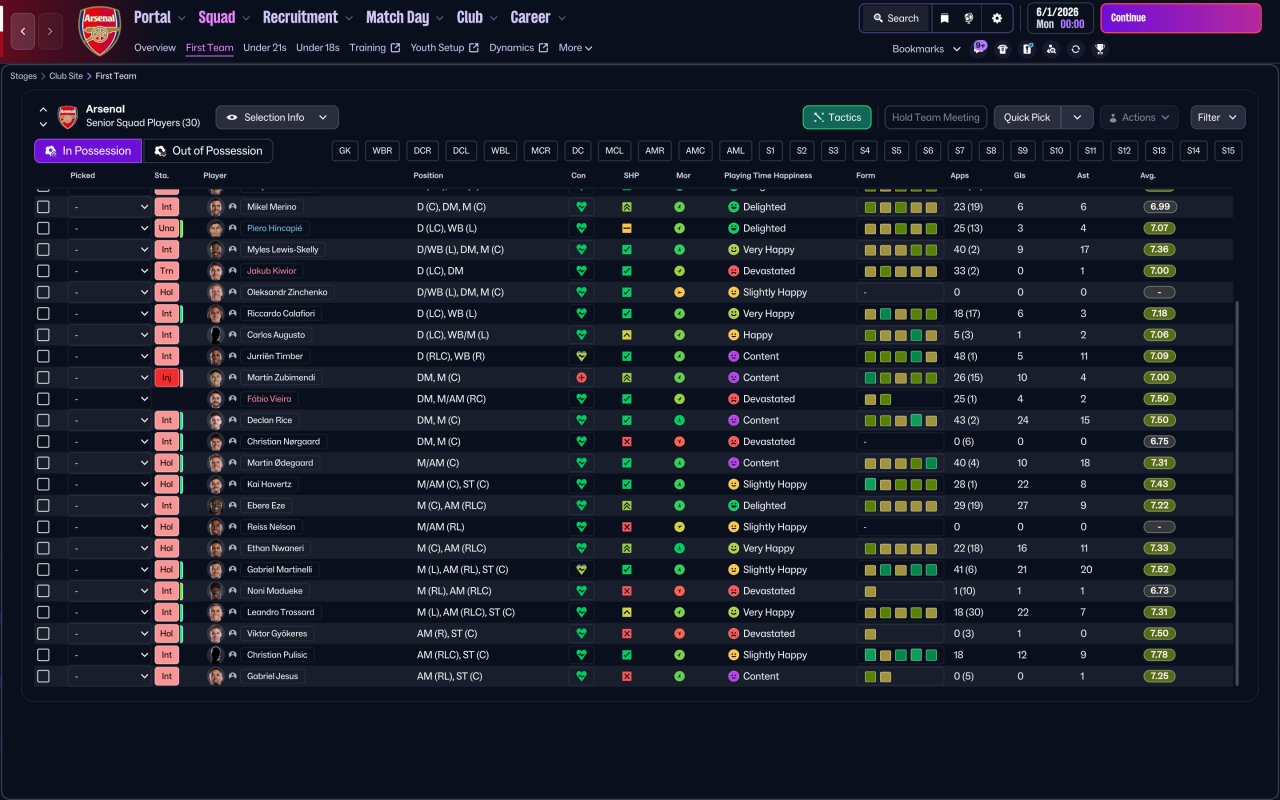
Task: Click the scouting search icon in bookmarks bar
Action: 1051,49
